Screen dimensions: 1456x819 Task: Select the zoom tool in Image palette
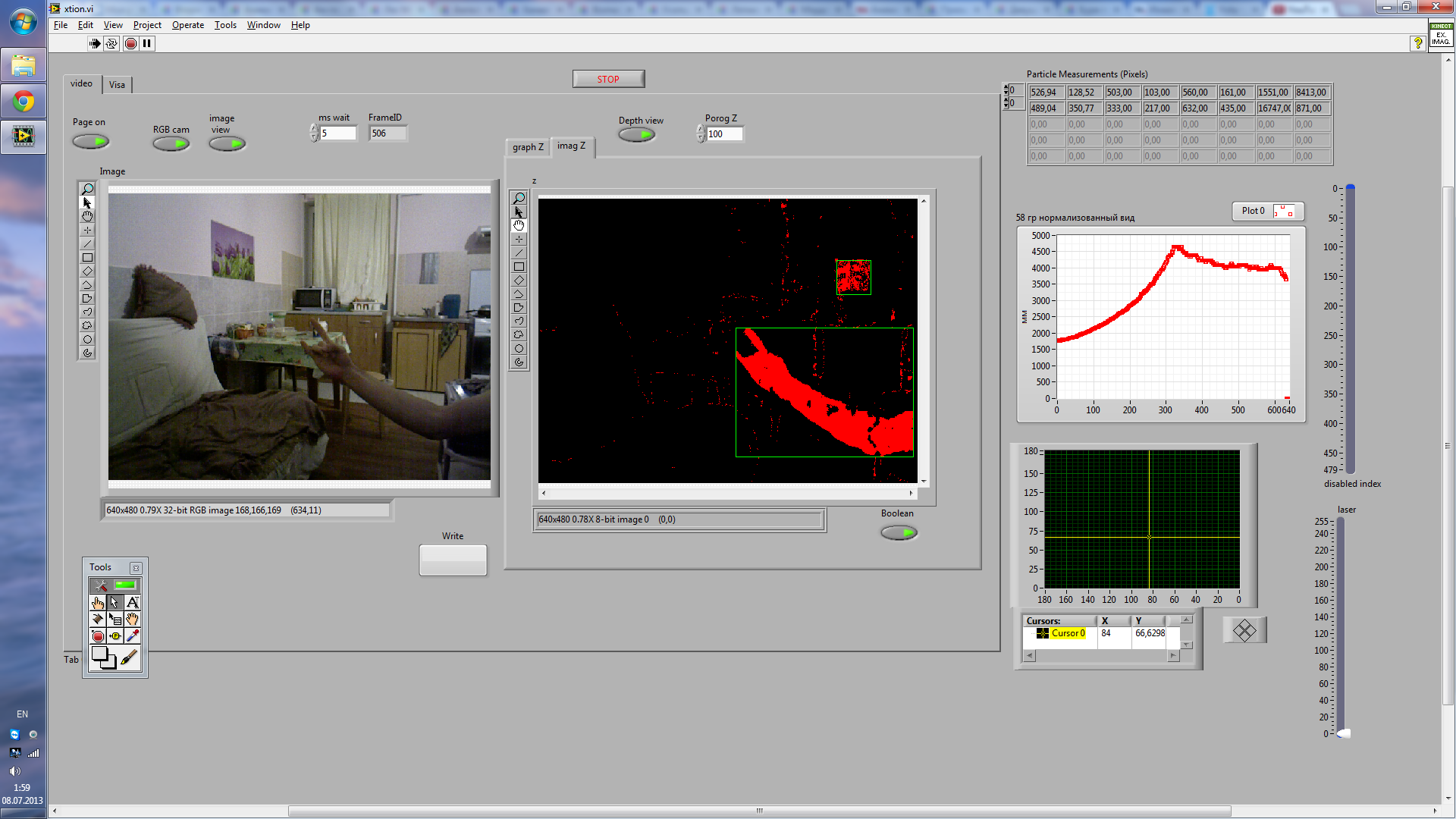(87, 189)
